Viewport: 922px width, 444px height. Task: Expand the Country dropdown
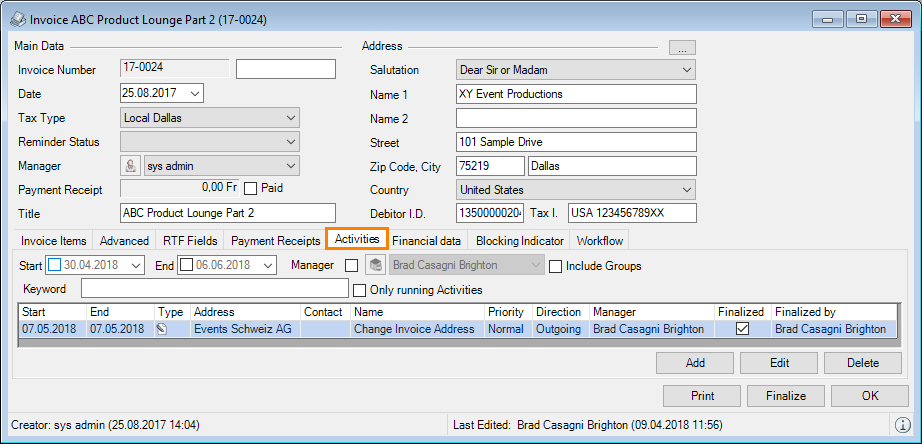686,189
